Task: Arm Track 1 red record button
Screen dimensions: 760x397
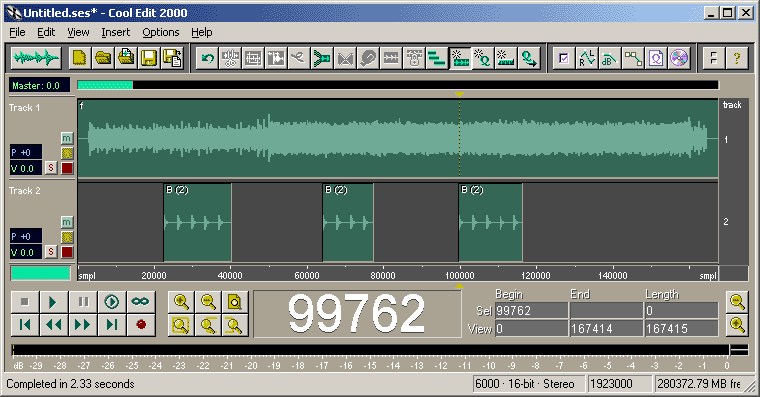Action: pos(67,168)
